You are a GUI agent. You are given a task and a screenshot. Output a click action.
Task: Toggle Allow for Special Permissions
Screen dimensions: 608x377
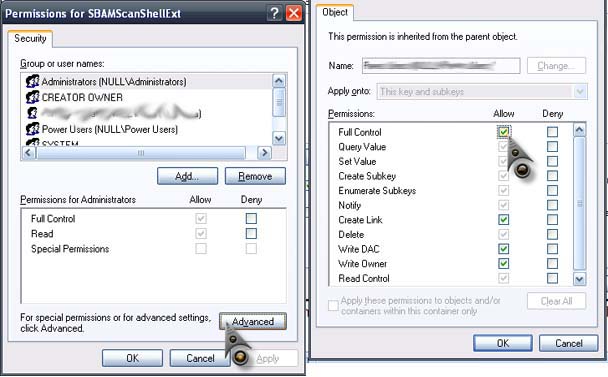tap(201, 249)
